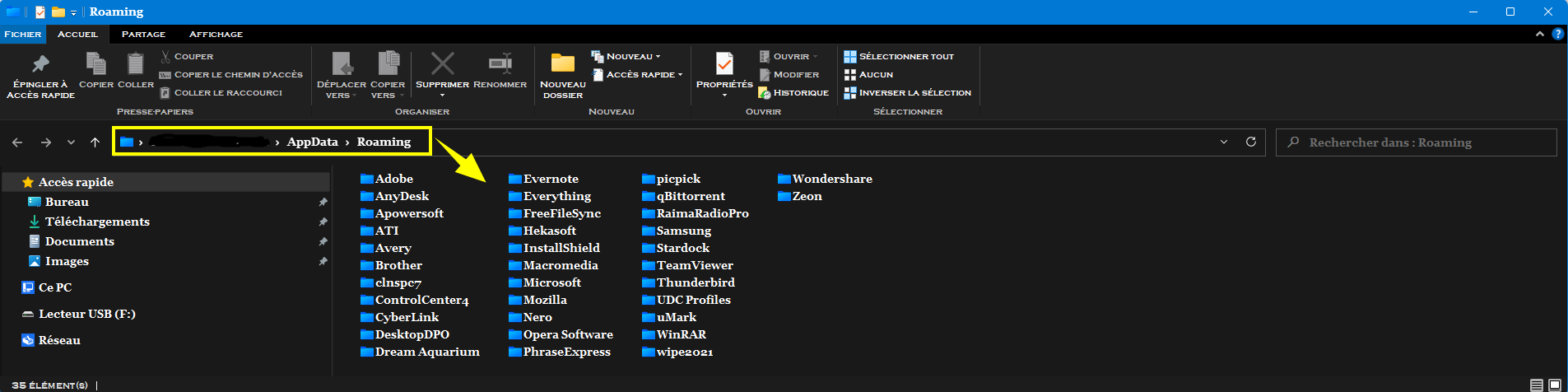
Task: Open recent locations chevron
Action: point(72,142)
